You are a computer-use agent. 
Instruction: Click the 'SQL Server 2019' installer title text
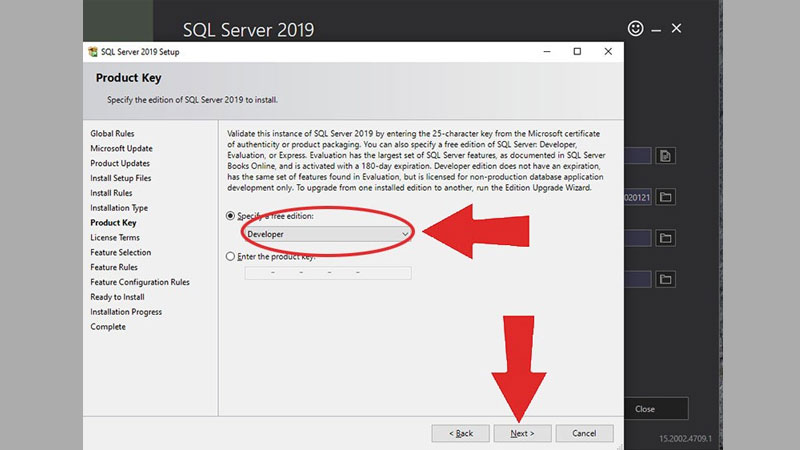(248, 30)
